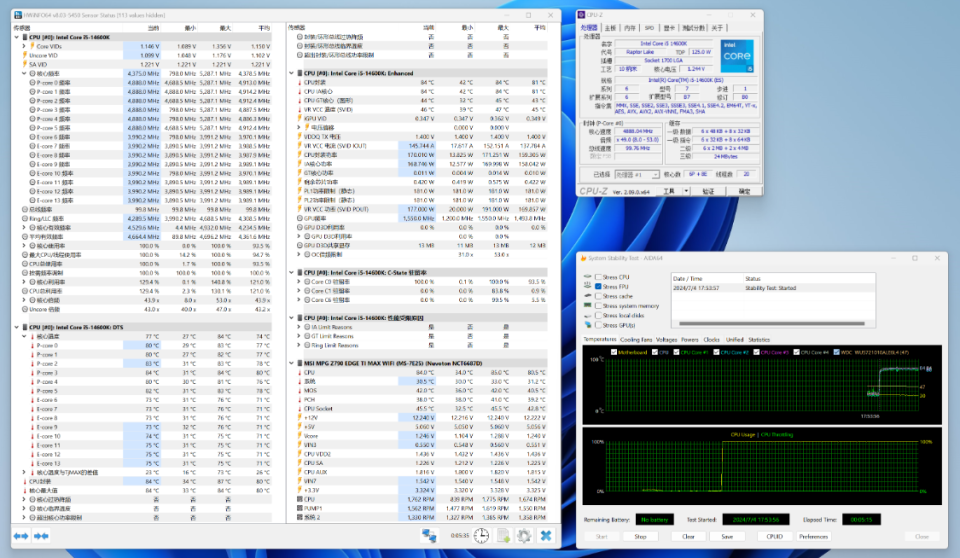Click the horizontal scrollbar in the AIDA64 log
Image resolution: width=960 pixels, height=558 pixels.
point(771,323)
